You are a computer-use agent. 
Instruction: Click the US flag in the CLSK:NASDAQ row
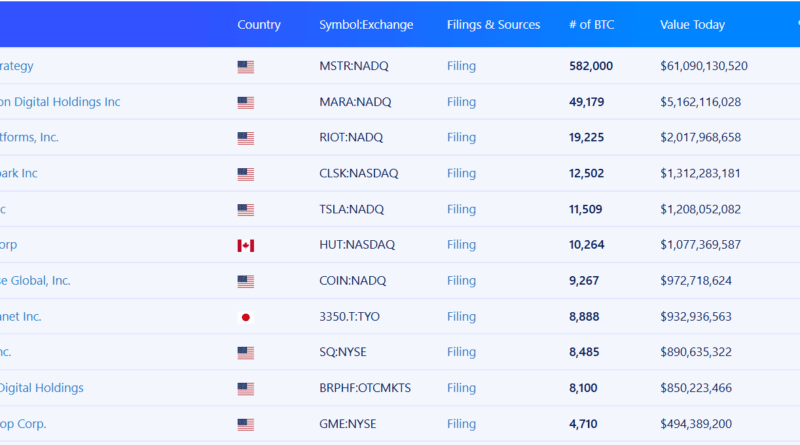pyautogui.click(x=245, y=174)
